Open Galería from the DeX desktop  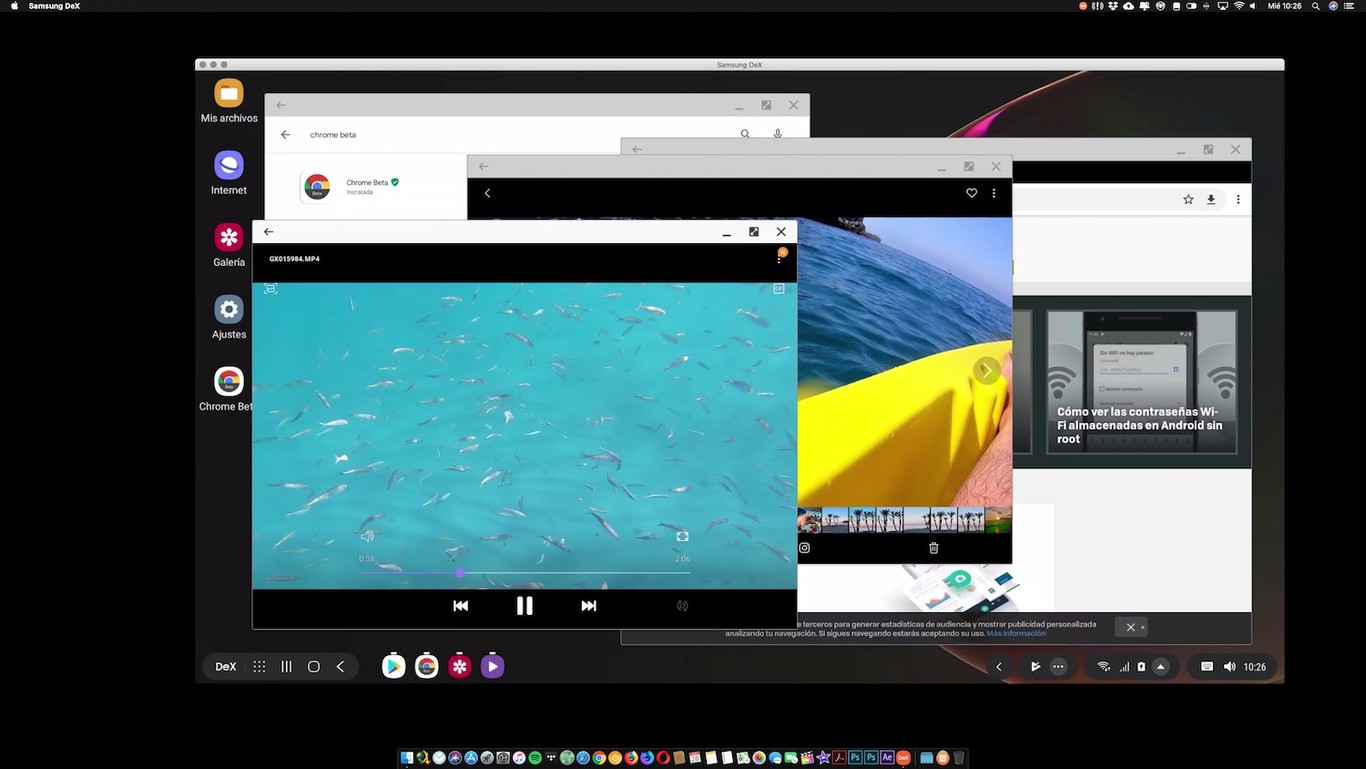(x=229, y=238)
